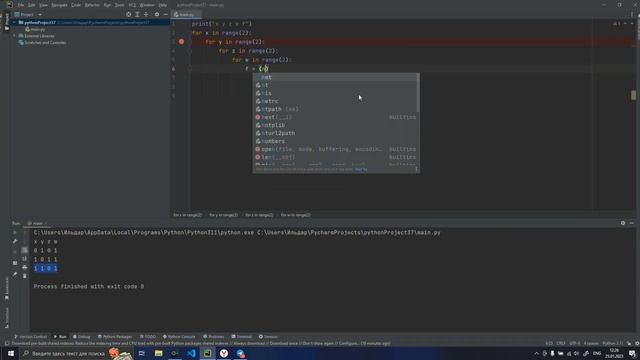Click the Project side tool window button

[6, 22]
